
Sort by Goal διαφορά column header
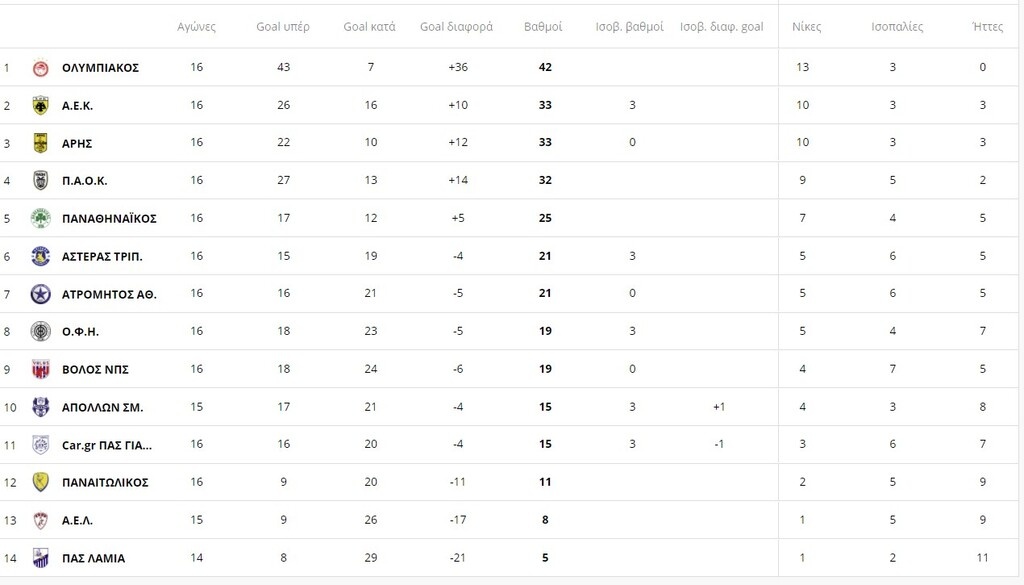coord(456,27)
